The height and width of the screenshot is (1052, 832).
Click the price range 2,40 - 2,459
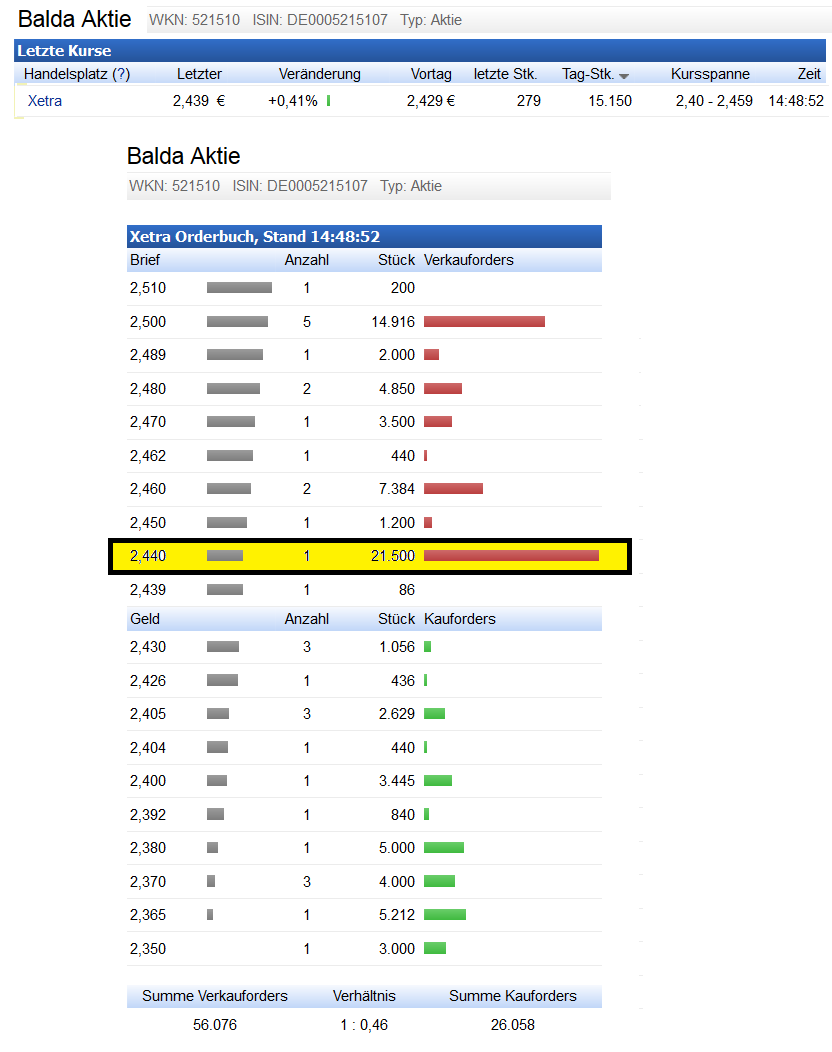[x=714, y=101]
